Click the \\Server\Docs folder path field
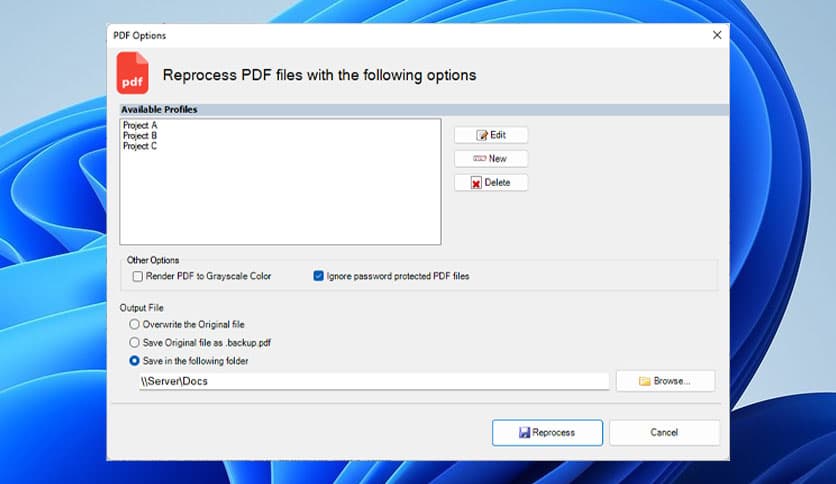This screenshot has height=484, width=836. click(374, 381)
